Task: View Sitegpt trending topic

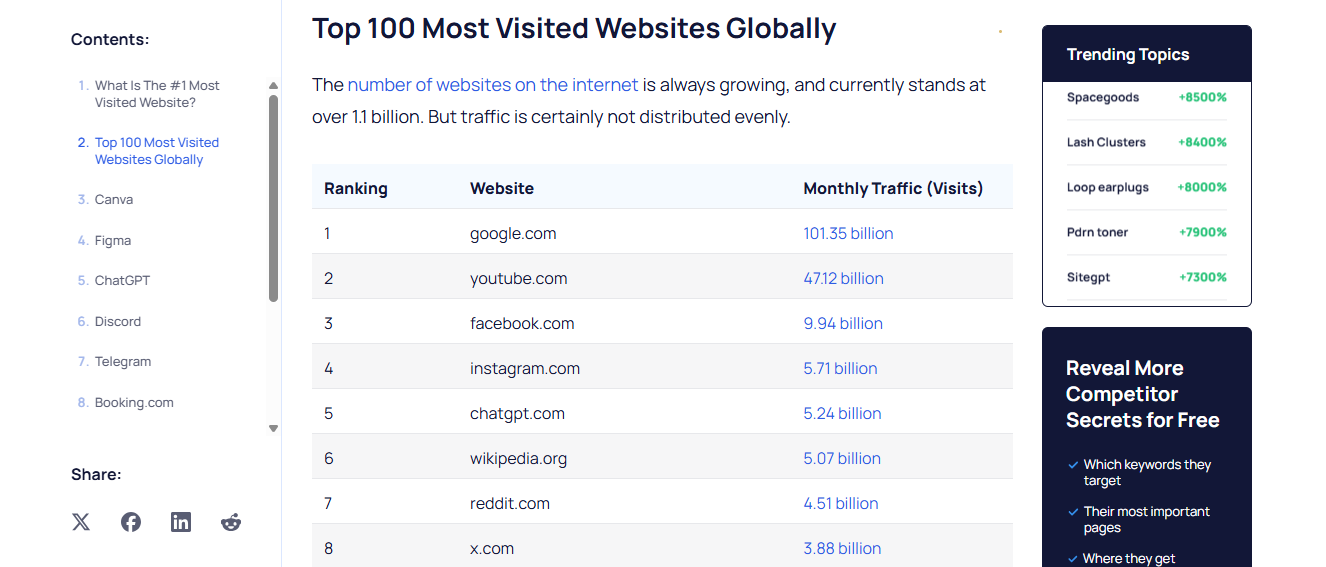Action: pos(1088,278)
